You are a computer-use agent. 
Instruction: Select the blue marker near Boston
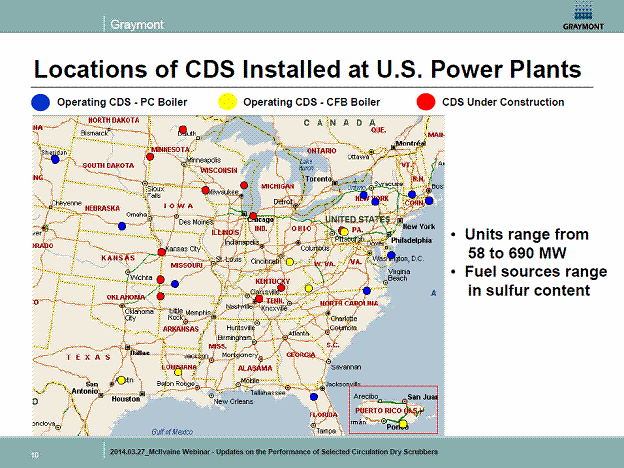tap(429, 201)
